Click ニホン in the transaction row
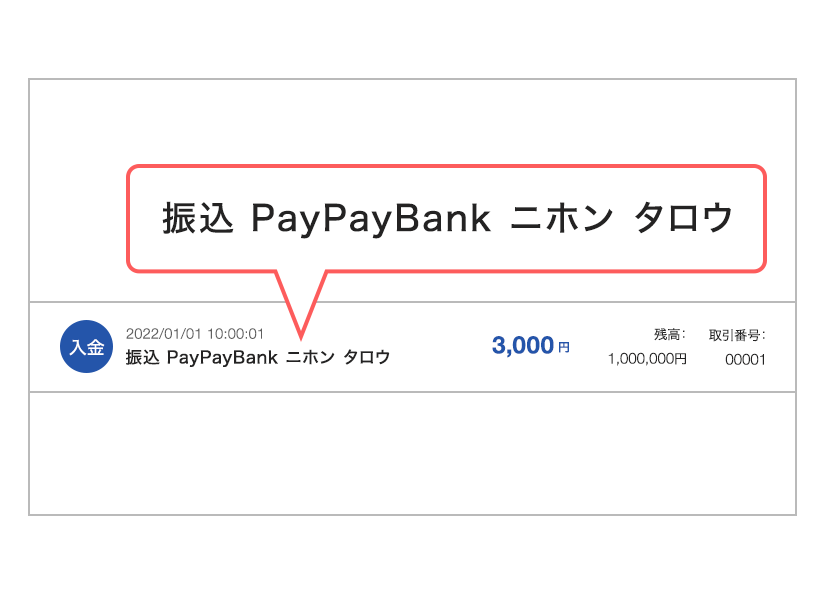824x608 pixels. click(x=310, y=357)
